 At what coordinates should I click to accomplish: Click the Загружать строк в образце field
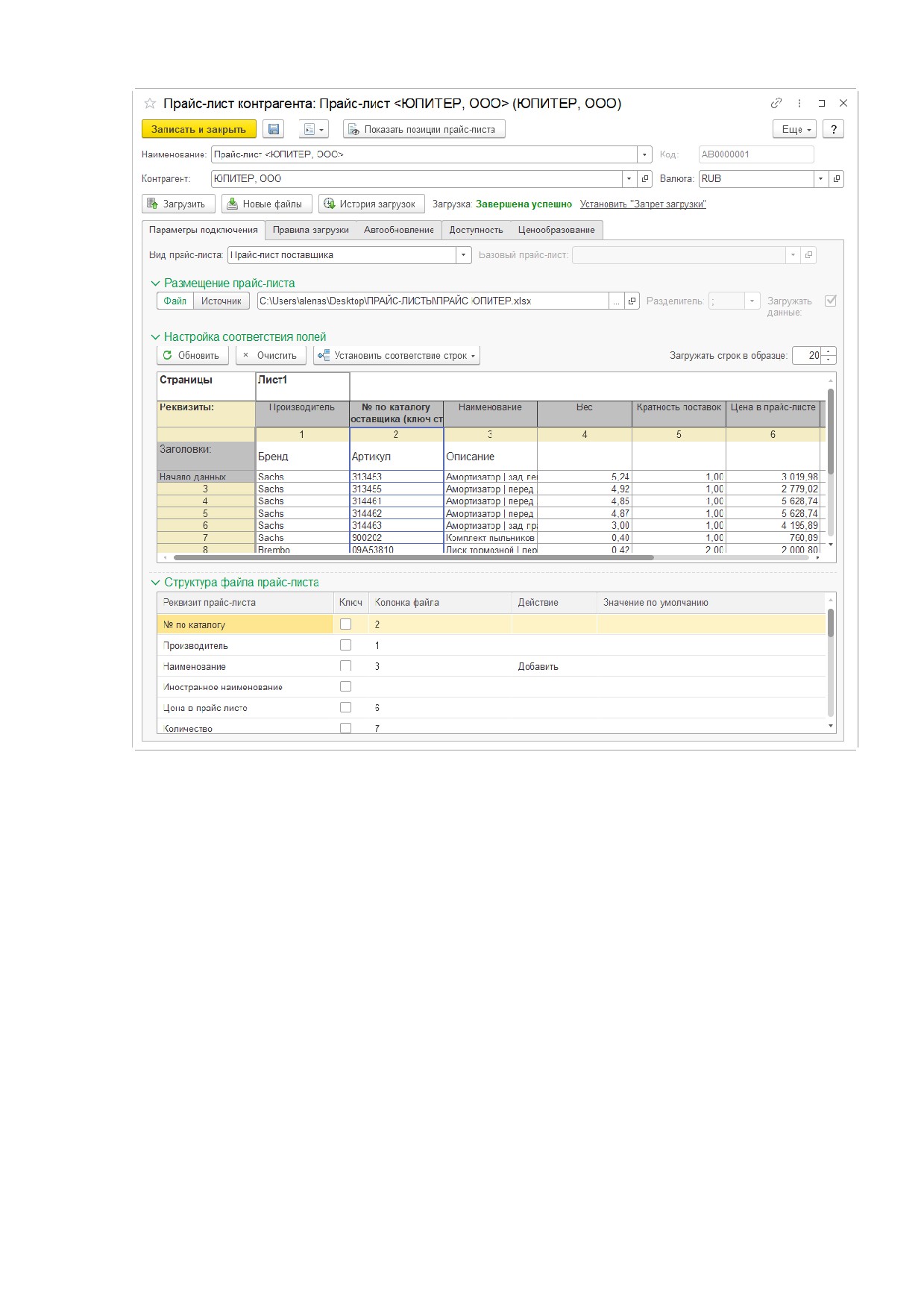pos(807,355)
